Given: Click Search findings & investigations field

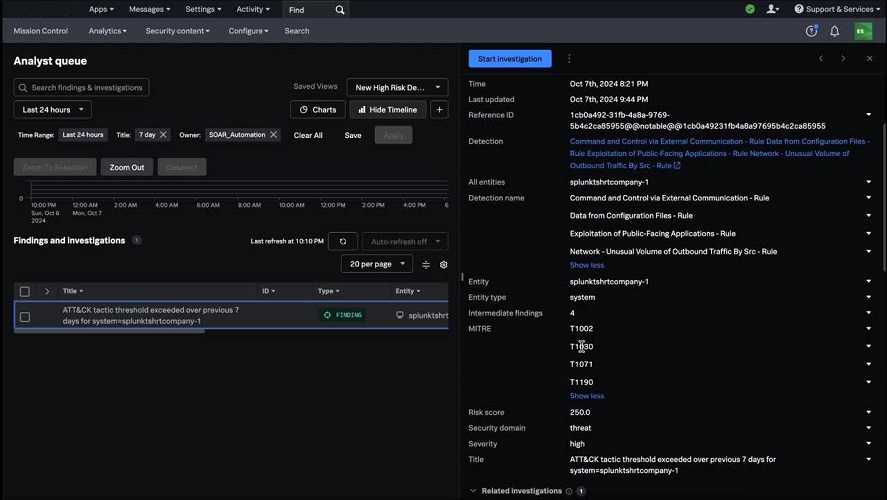Looking at the screenshot, I should pos(81,88).
